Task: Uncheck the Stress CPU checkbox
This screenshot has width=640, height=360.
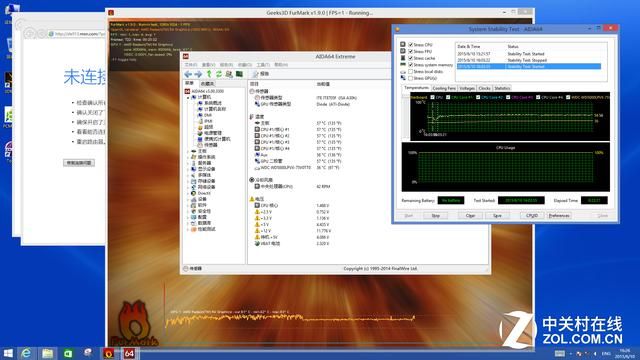Action: coord(411,44)
